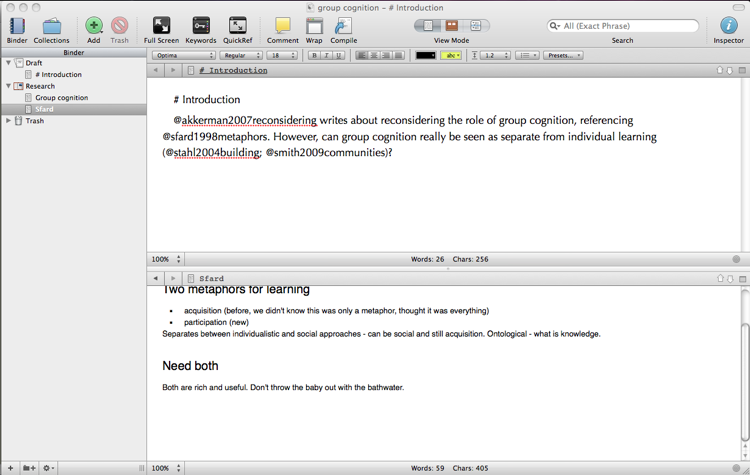Viewport: 750px width, 475px height.
Task: Select Group cognition in the binder
Action: point(61,98)
